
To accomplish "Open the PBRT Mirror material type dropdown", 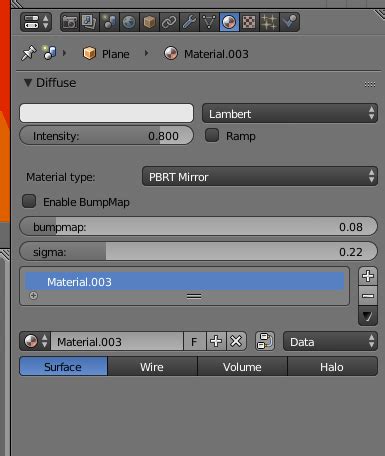I will pyautogui.click(x=260, y=176).
